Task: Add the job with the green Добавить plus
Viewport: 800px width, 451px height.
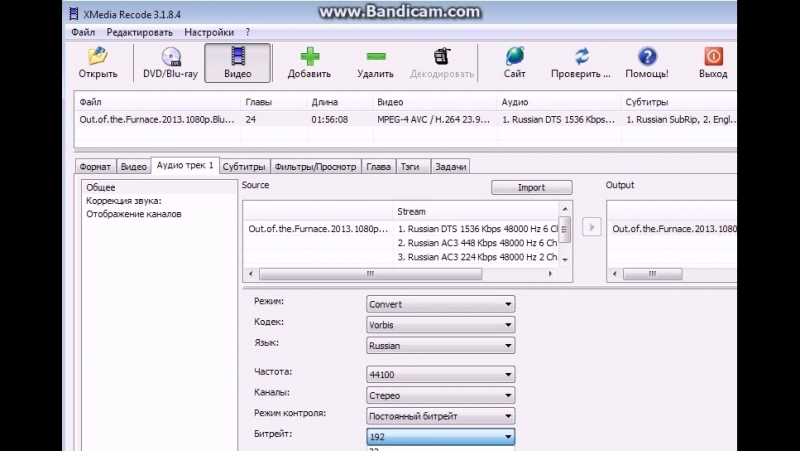Action: click(x=309, y=63)
